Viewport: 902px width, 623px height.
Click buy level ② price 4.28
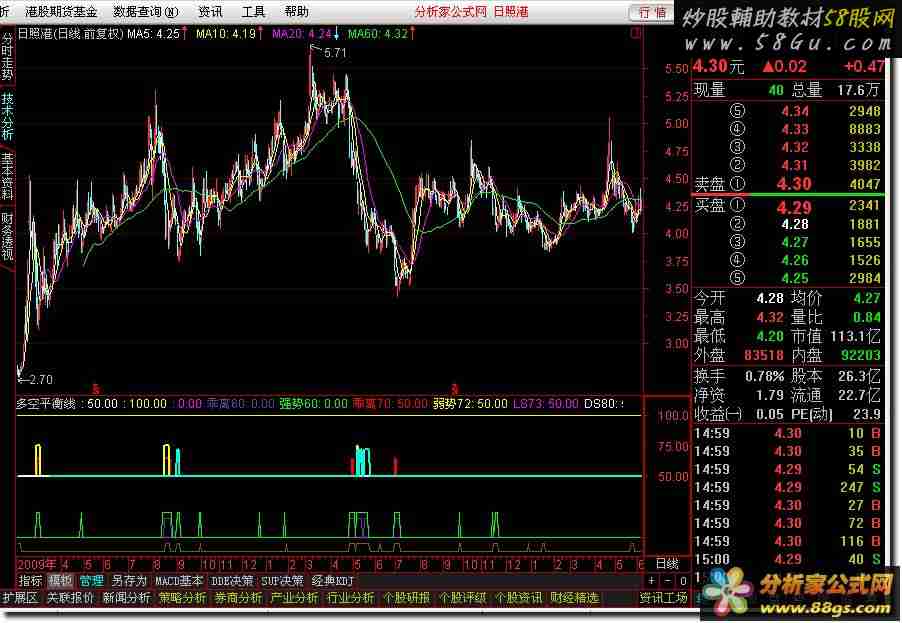click(x=795, y=224)
